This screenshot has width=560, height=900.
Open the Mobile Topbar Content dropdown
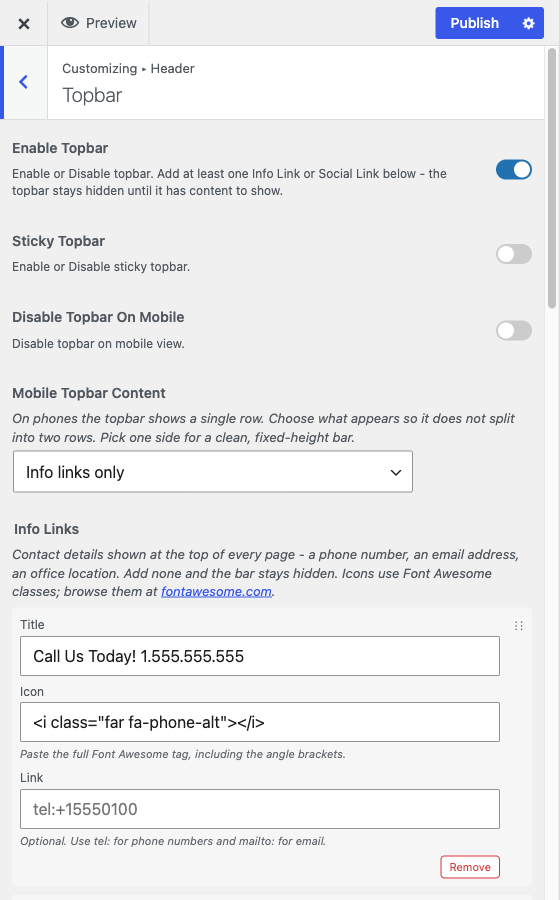coord(213,472)
